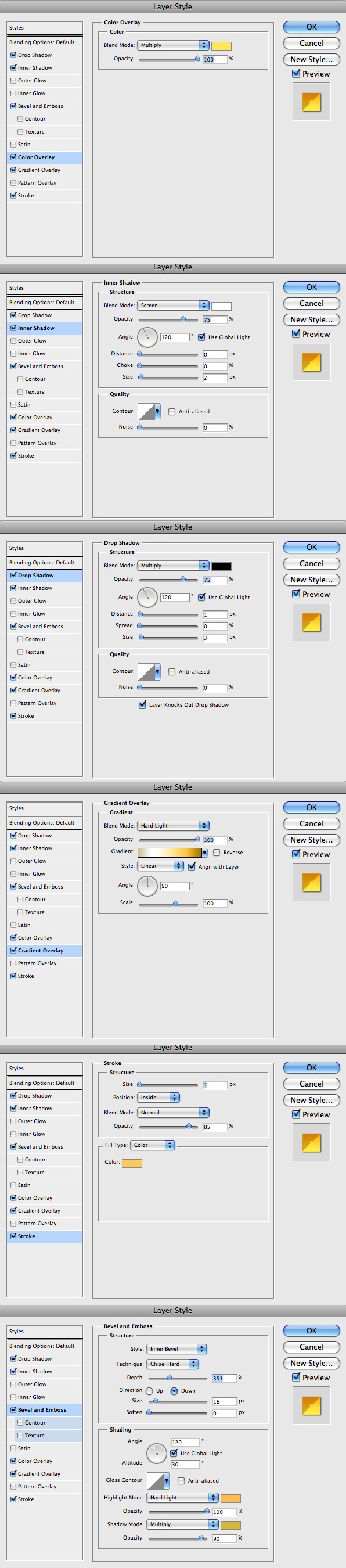Image resolution: width=346 pixels, height=1568 pixels.
Task: Click preview thumbnail in the Stroke dialog
Action: 311,1142
